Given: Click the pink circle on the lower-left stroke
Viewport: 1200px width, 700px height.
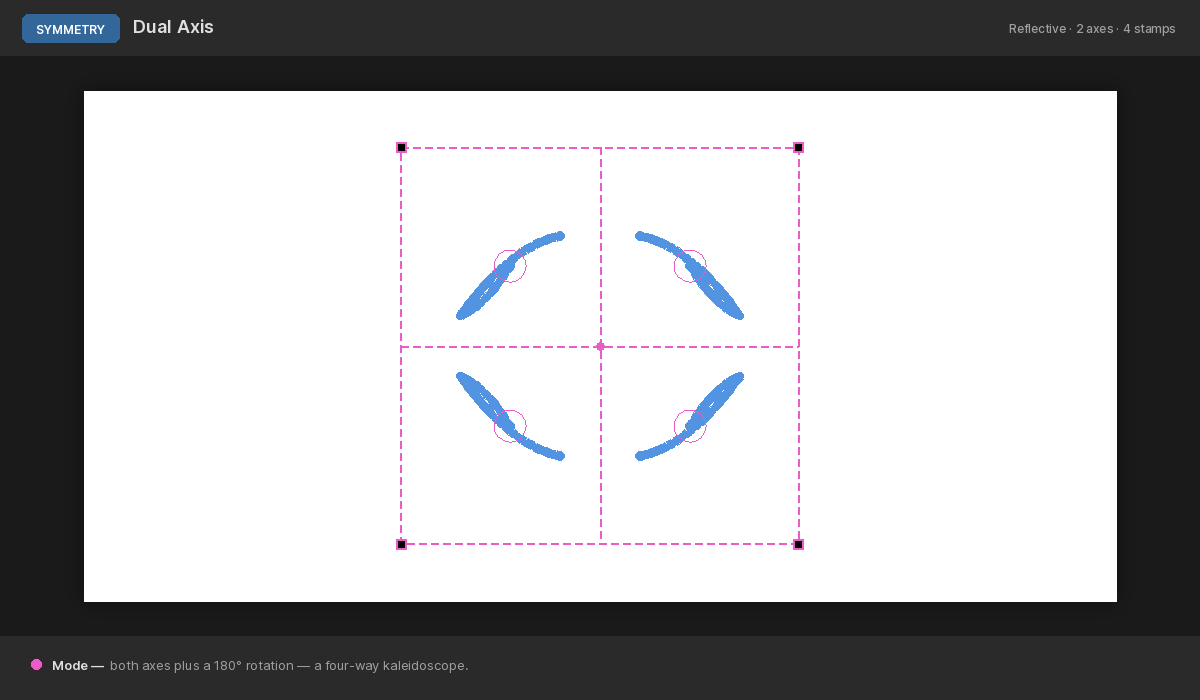Looking at the screenshot, I should (510, 426).
